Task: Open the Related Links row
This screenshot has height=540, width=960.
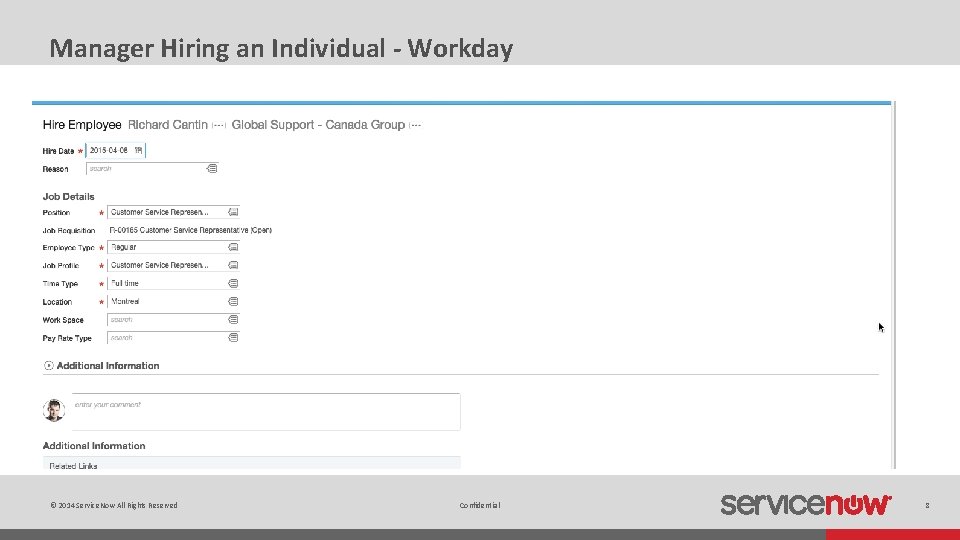Action: [x=252, y=463]
